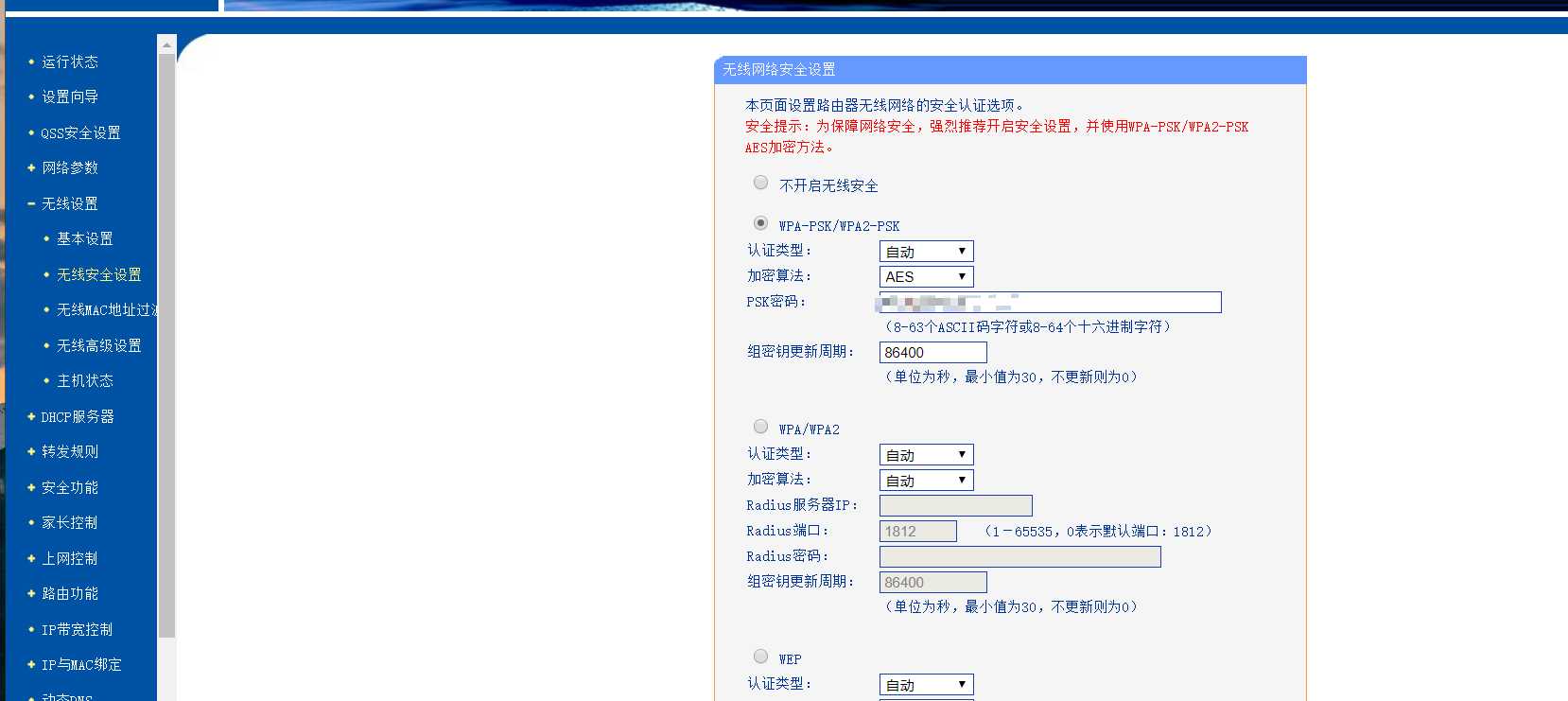Click sidebar scrollbar up arrow
This screenshot has height=701, width=1568.
166,44
